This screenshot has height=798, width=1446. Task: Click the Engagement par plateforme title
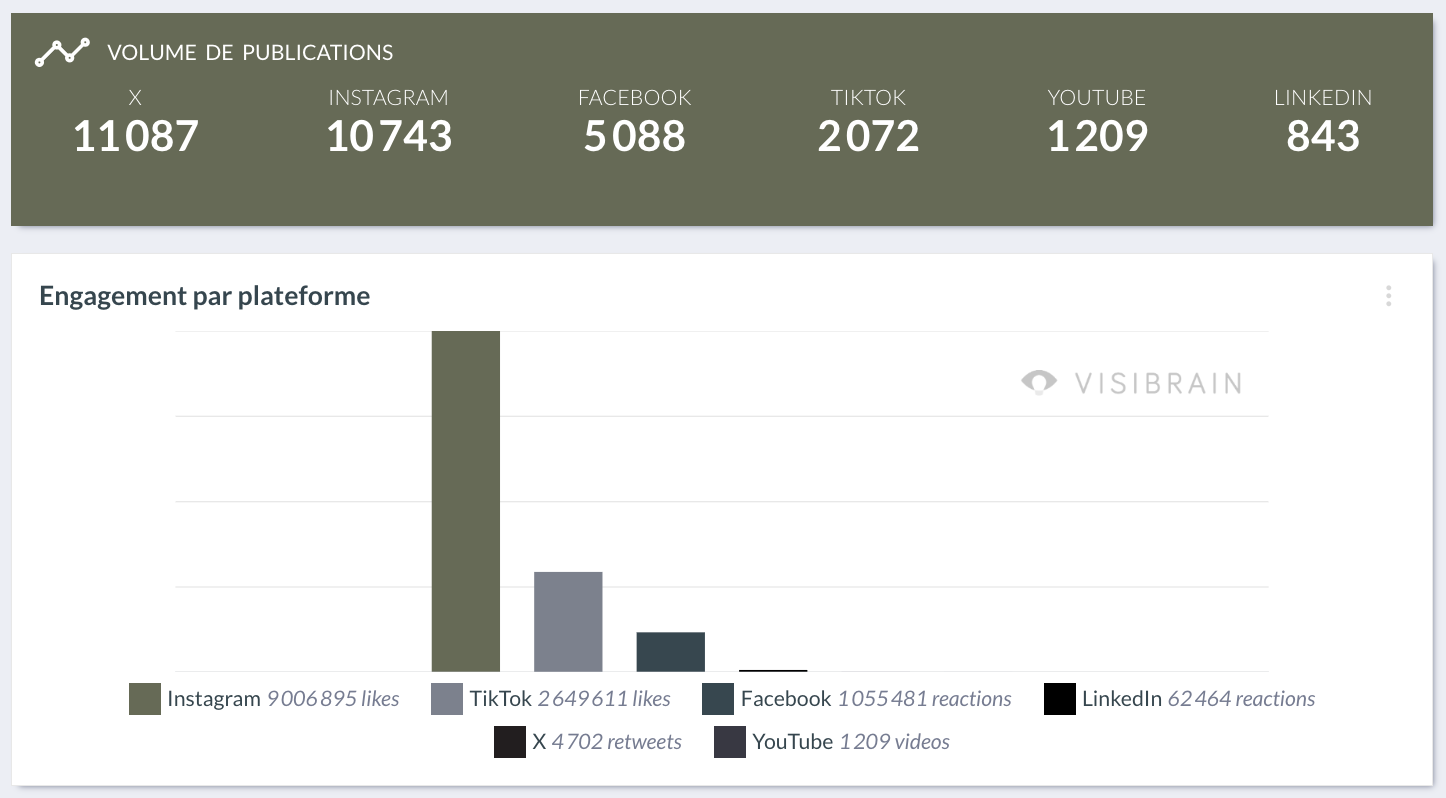[x=205, y=296]
